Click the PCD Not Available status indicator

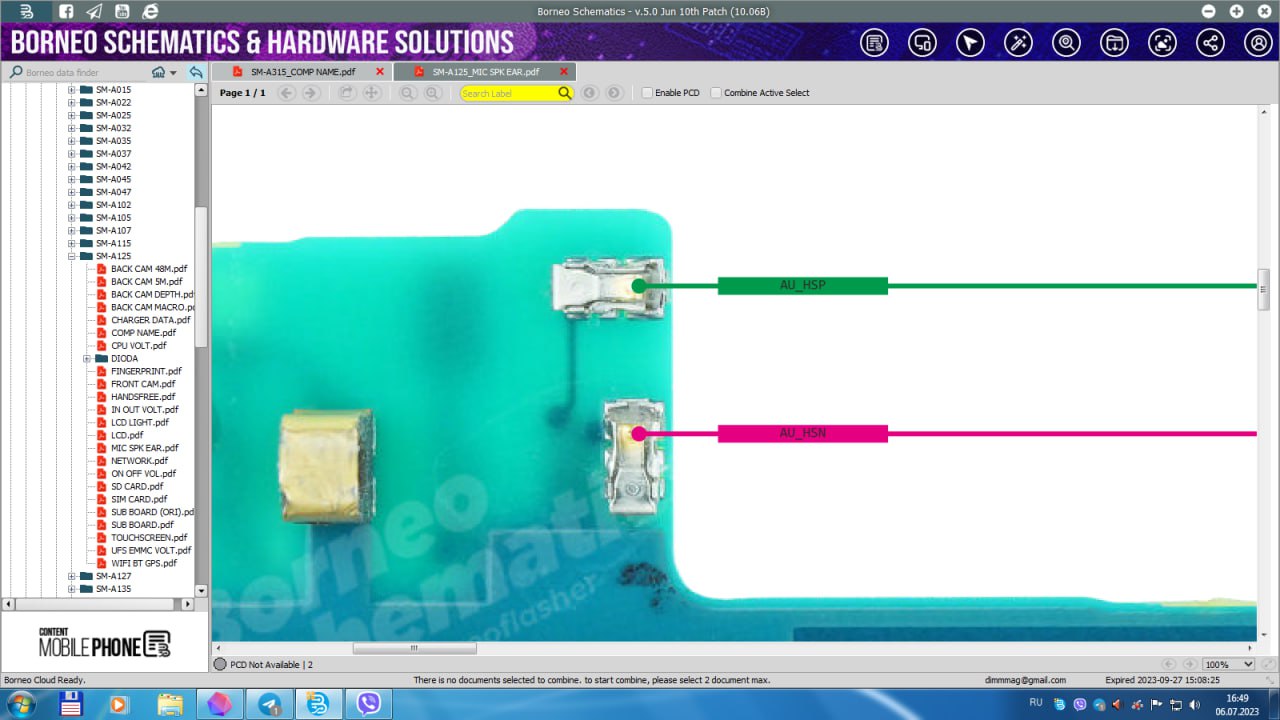263,664
